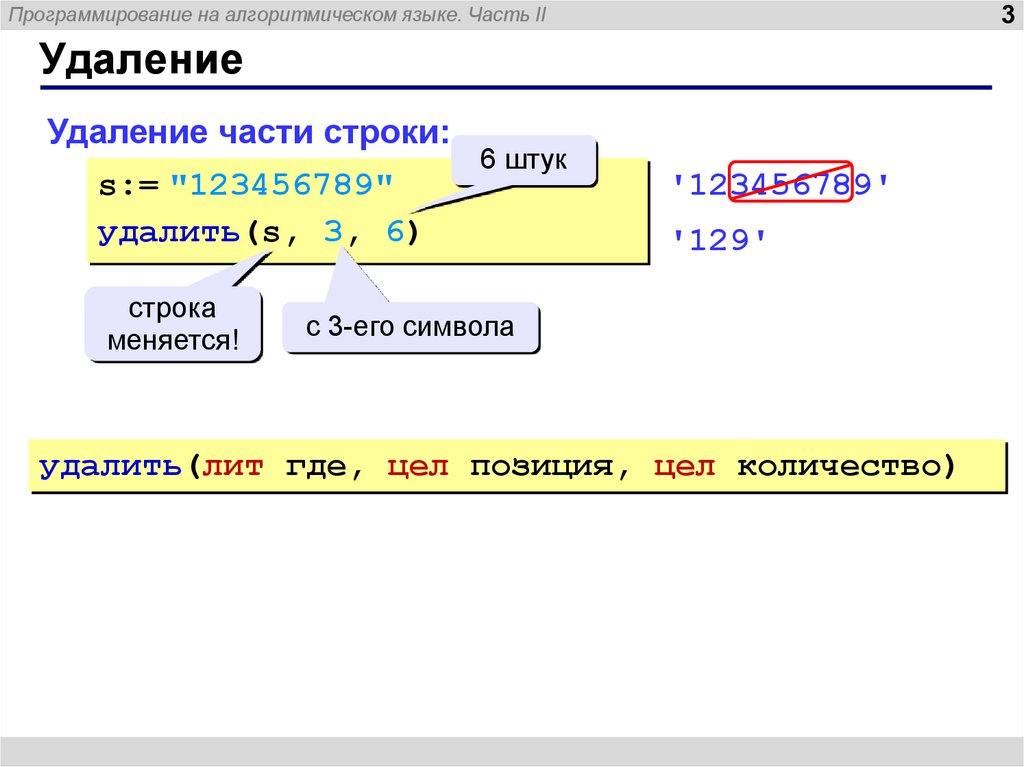Click the horizontal line under the title

(x=512, y=86)
